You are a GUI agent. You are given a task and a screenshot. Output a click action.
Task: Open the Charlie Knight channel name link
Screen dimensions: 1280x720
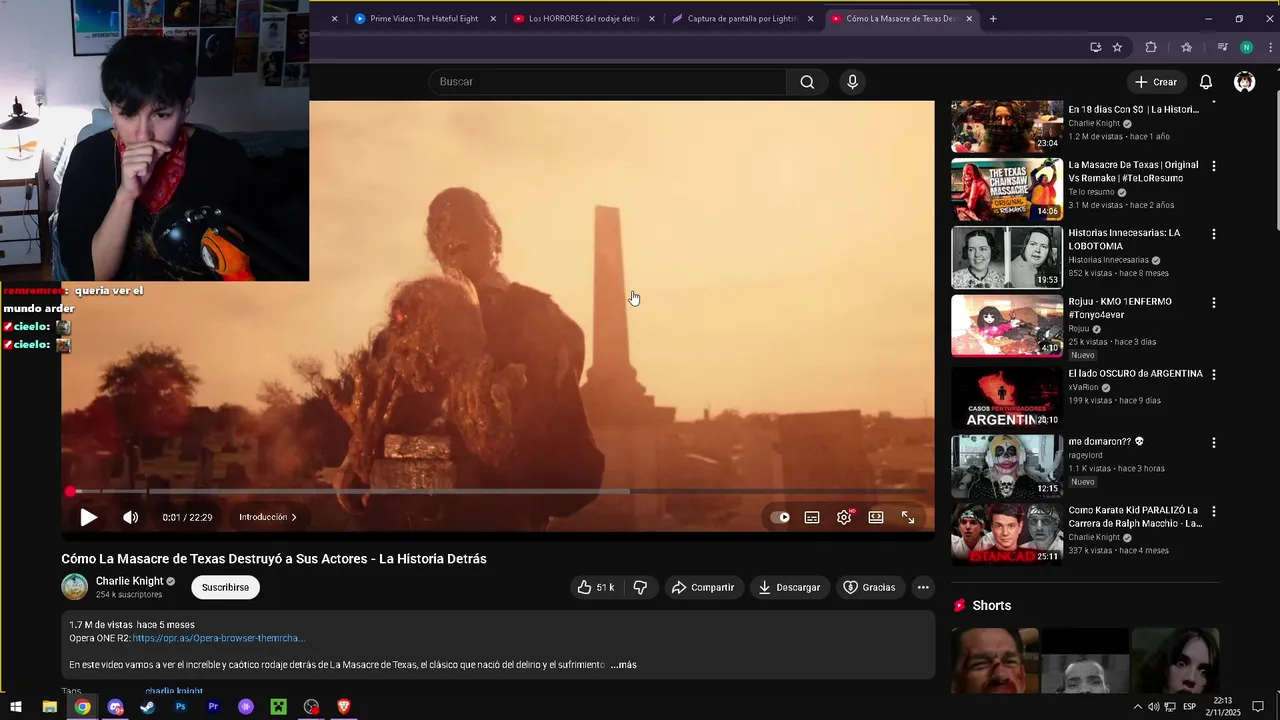point(129,581)
